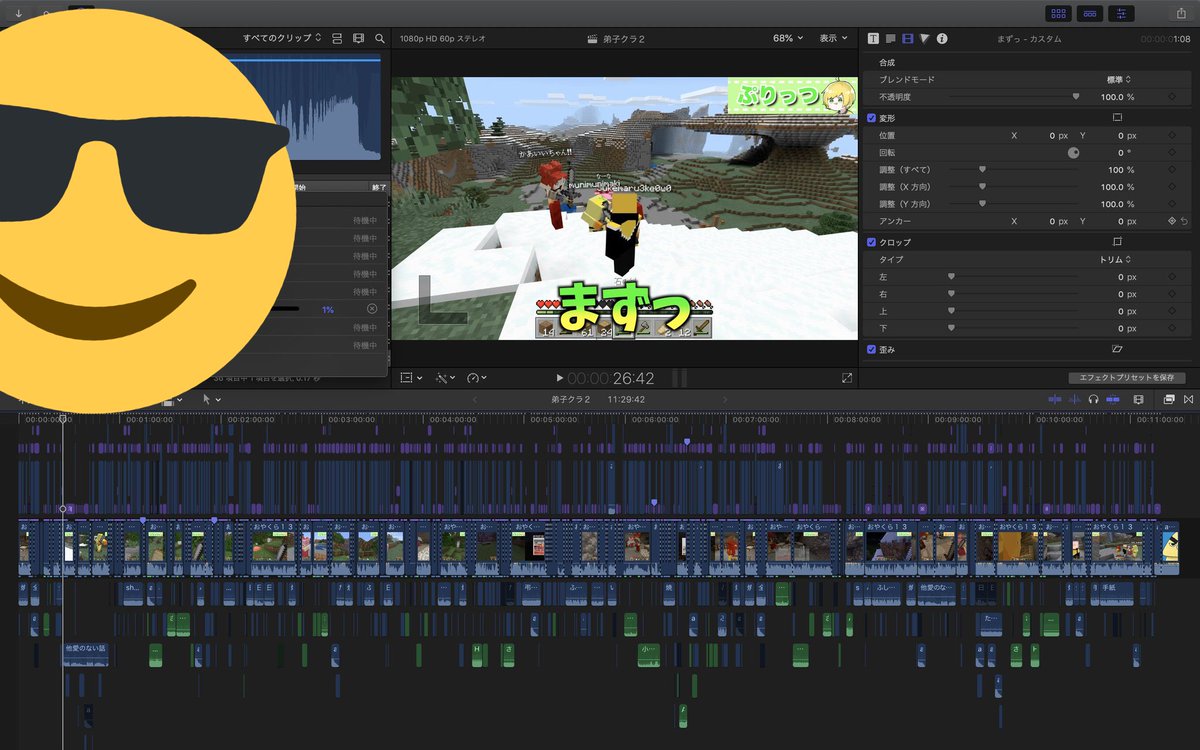Viewport: 1200px width, 750px height.
Task: Add keyframe for 位置 diamond
Action: 1172,135
